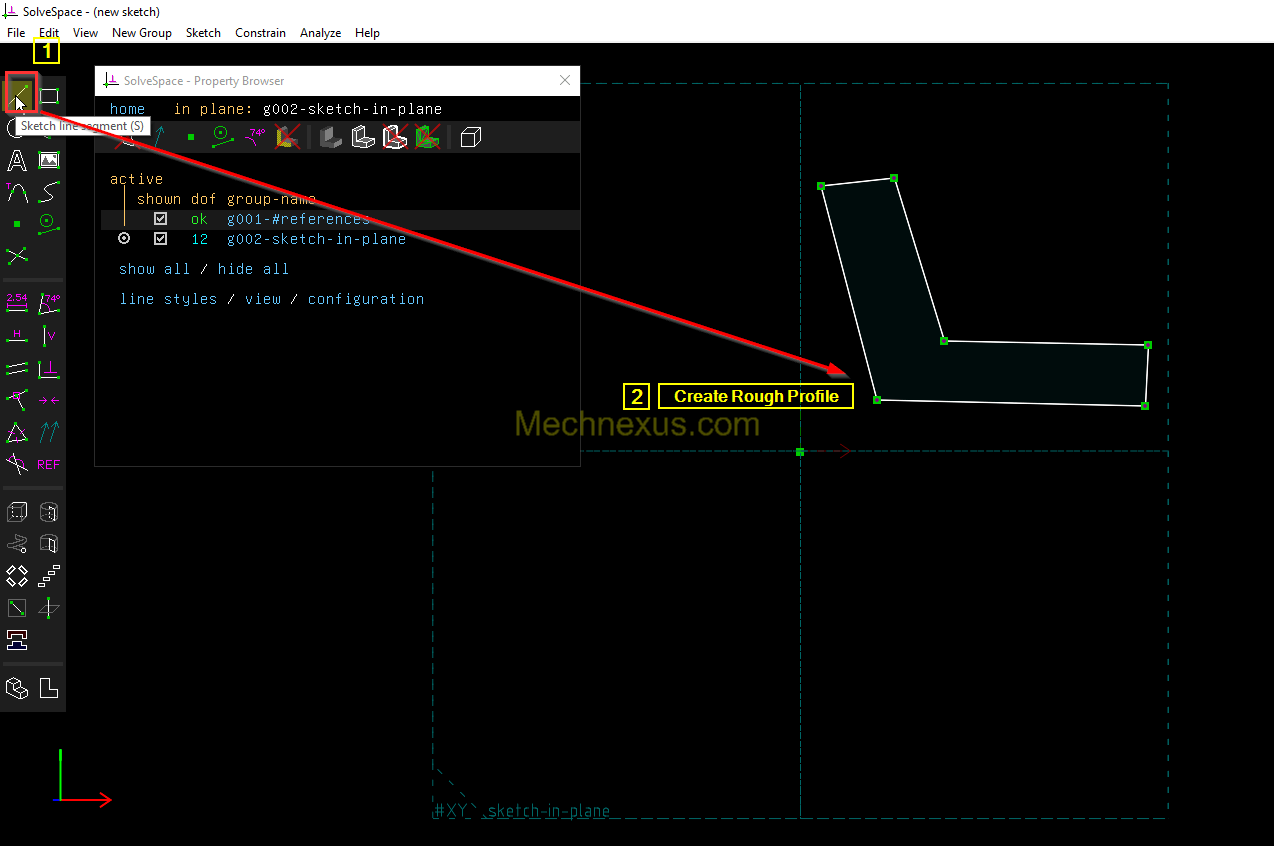Image resolution: width=1274 pixels, height=846 pixels.
Task: Apply the Equal length constraint tool
Action: point(17,433)
